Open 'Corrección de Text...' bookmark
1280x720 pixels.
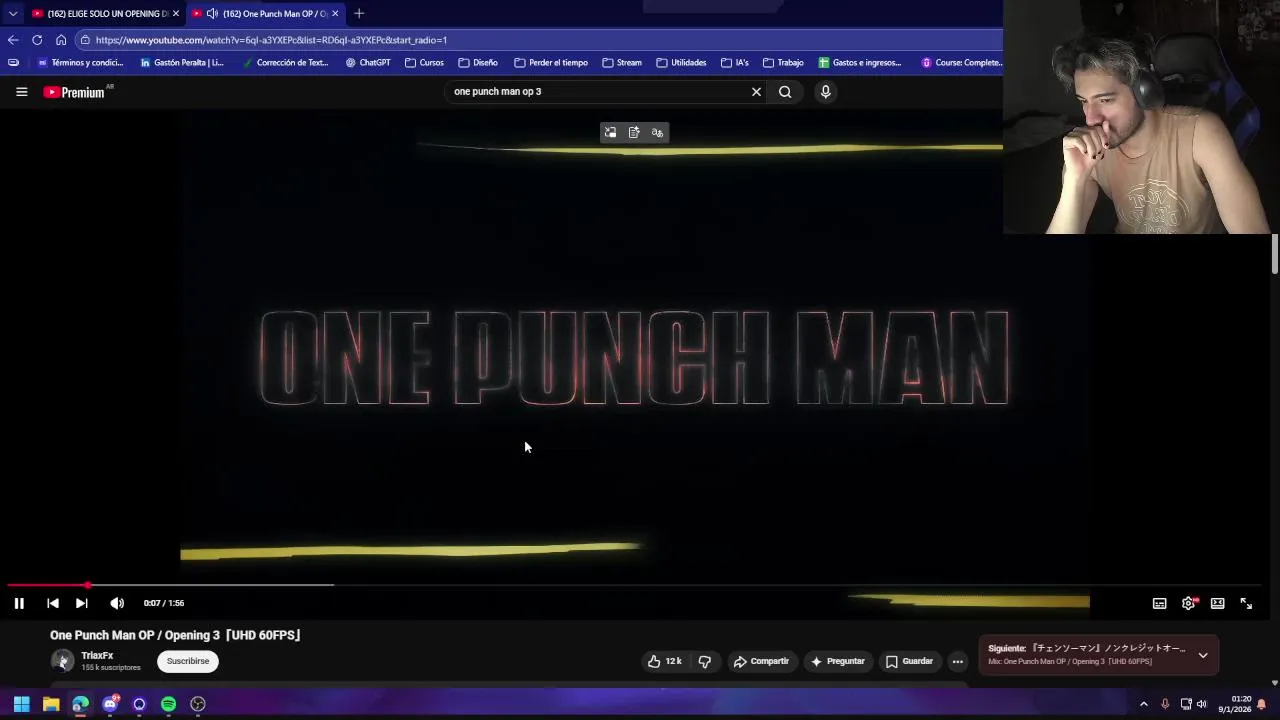(285, 62)
